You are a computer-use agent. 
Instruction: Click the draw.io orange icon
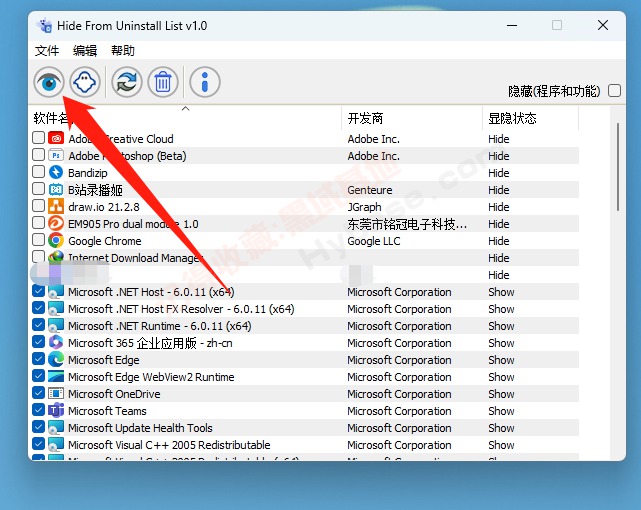pos(56,206)
